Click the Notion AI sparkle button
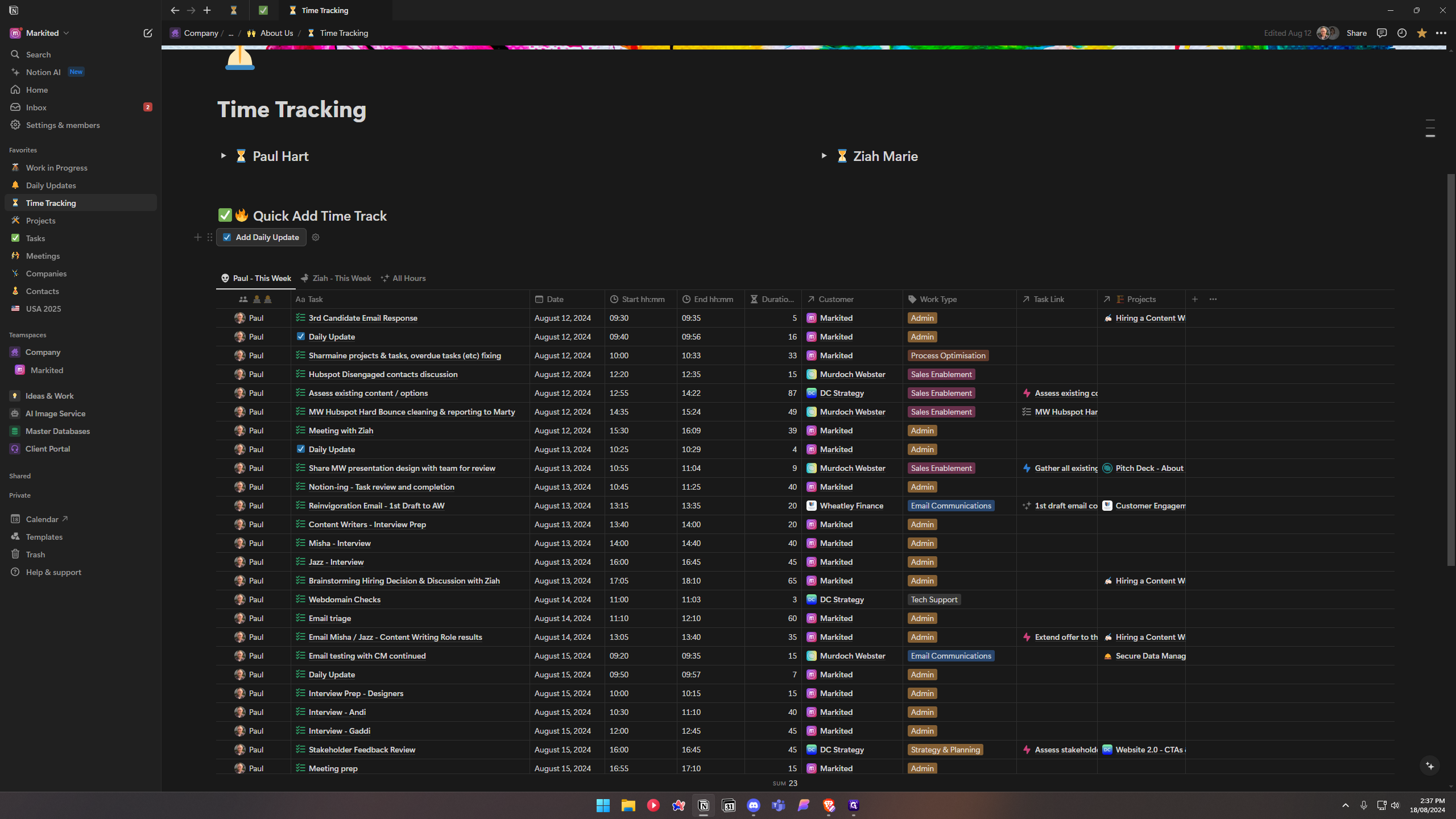The width and height of the screenshot is (1456, 819). 1430,766
